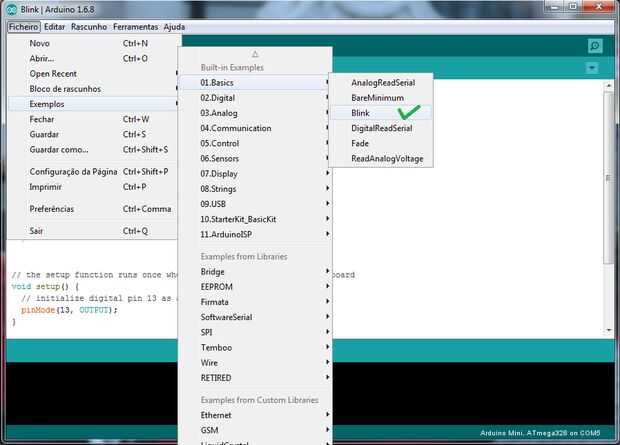Choose Novo from Ficheiro menu
Image resolution: width=620 pixels, height=445 pixels.
pos(94,44)
